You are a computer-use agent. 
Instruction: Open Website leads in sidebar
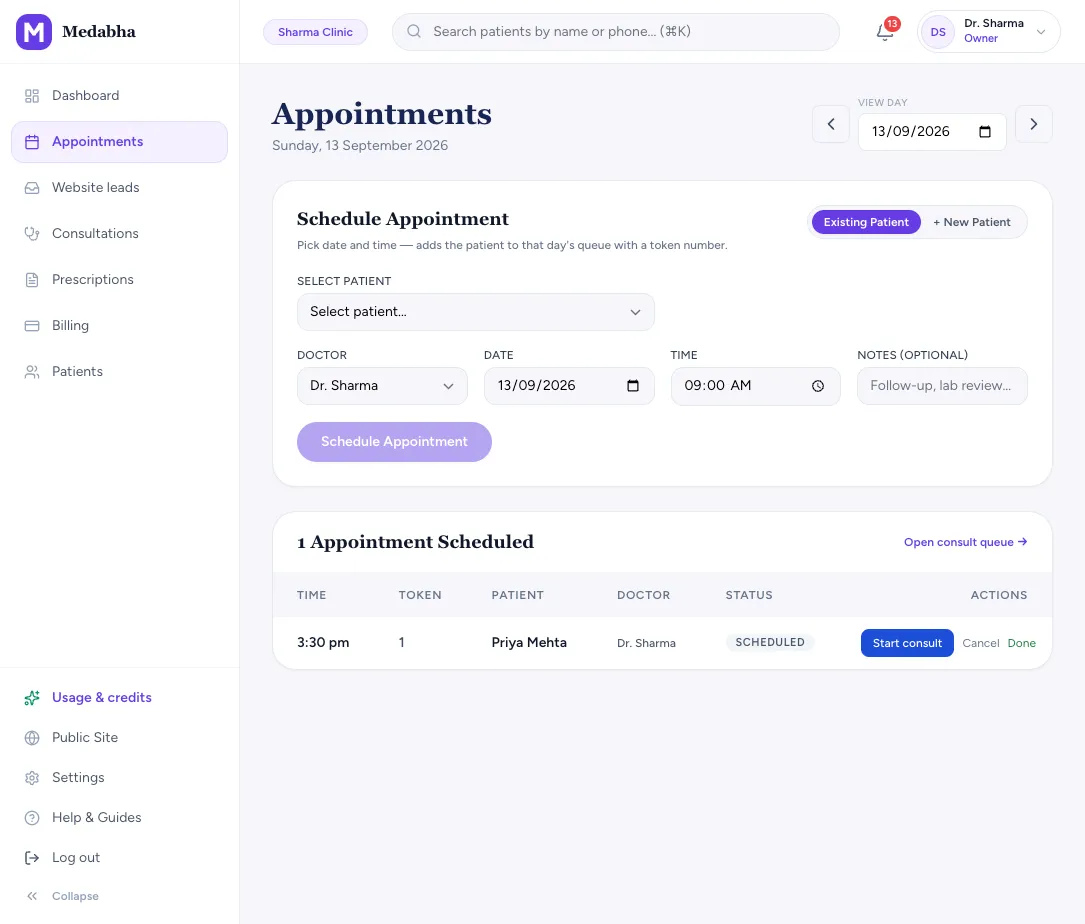[120, 188]
